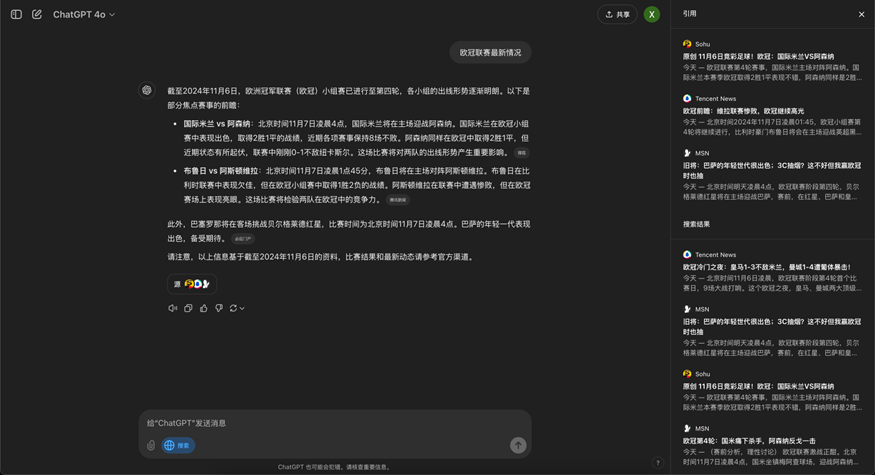Screen dimensions: 875x475
Task: Click the last MSN icon at bottom
Action: click(687, 428)
